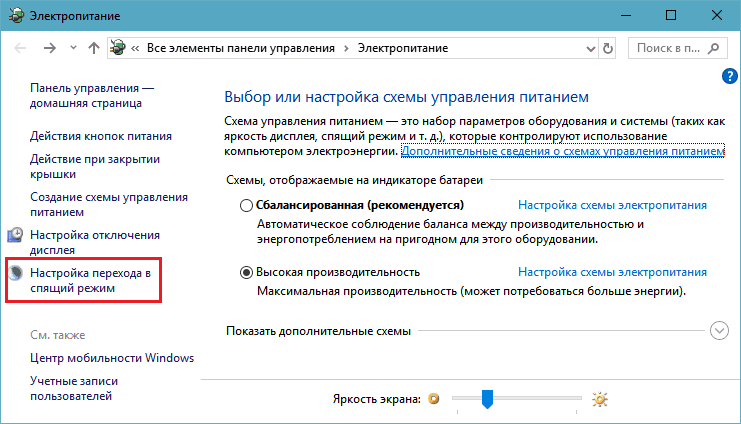Select the Сбалансированная power plan radio button
Viewport: 741px width, 424px height.
(247, 205)
